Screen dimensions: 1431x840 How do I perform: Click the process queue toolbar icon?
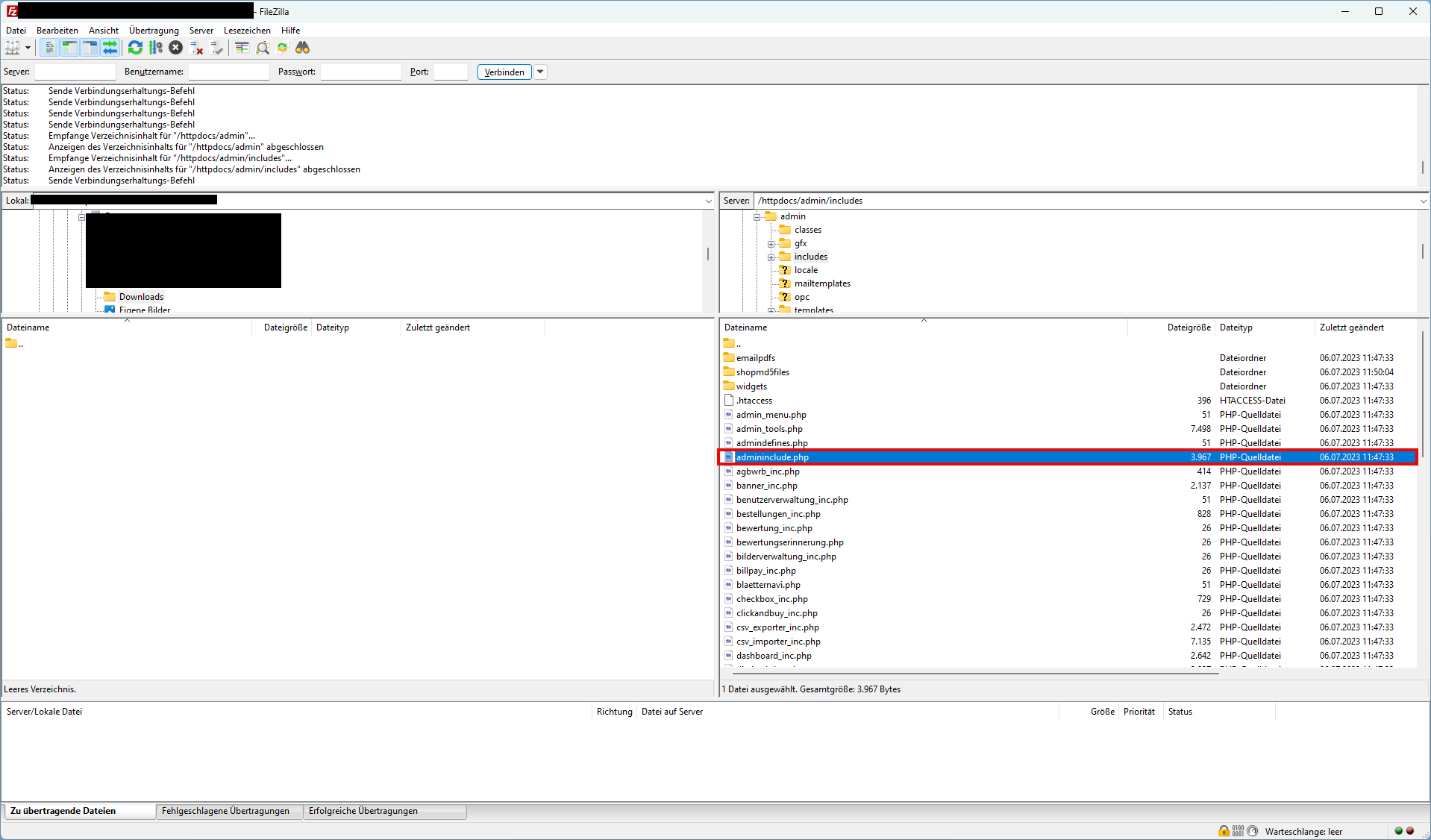(x=155, y=48)
